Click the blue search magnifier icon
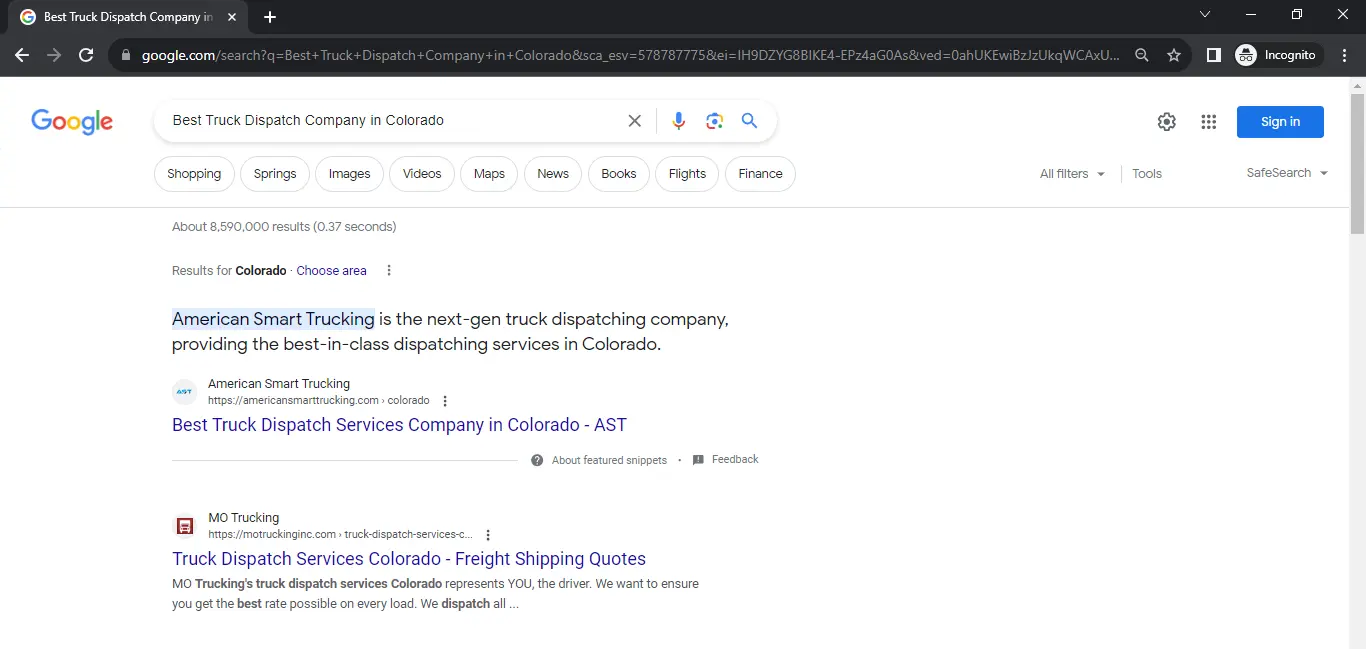 click(749, 121)
